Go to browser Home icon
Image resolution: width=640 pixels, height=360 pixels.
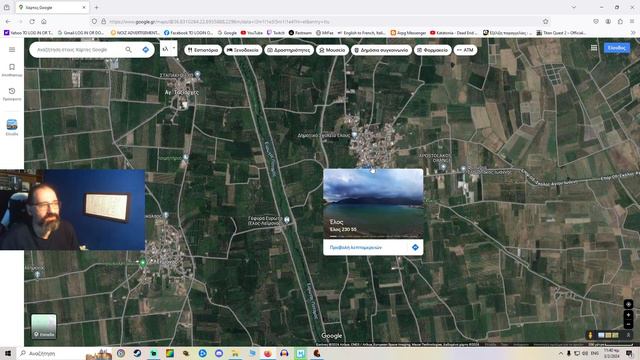coord(44,21)
